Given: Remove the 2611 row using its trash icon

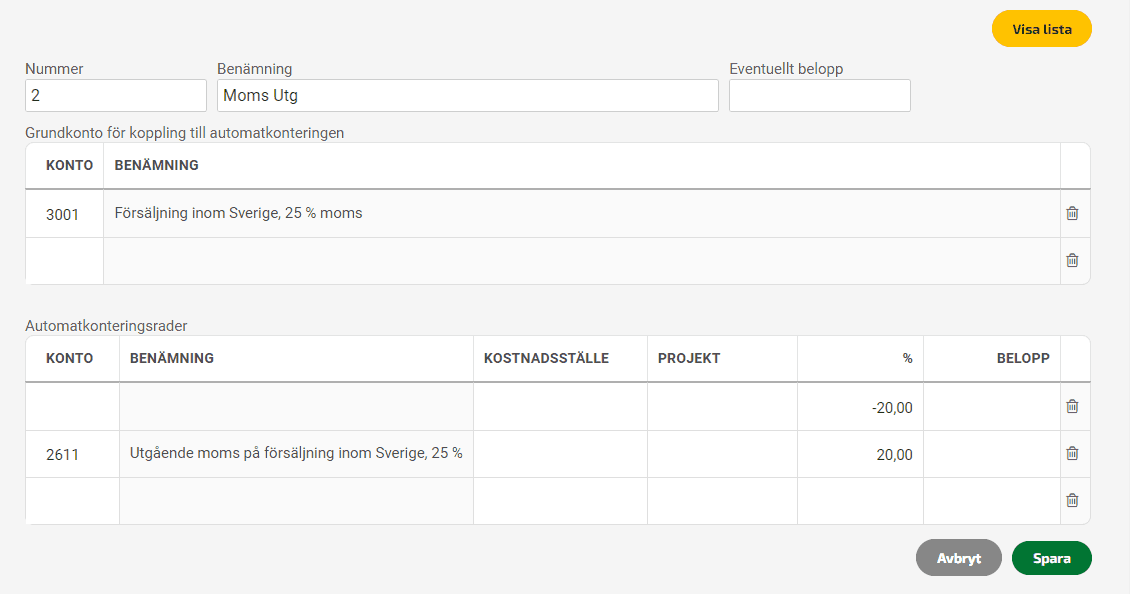Looking at the screenshot, I should coord(1072,453).
